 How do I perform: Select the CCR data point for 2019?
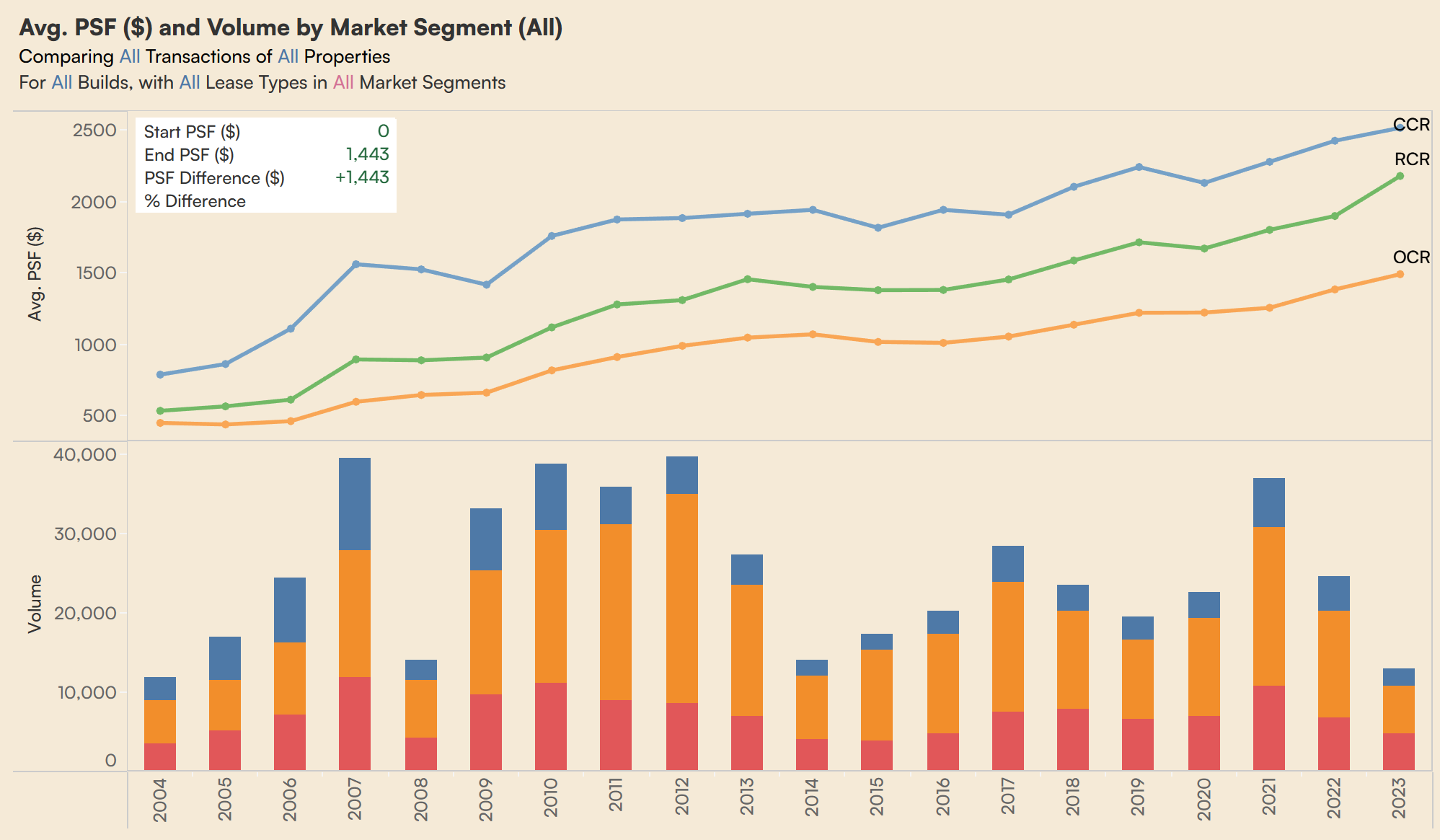coord(1139,164)
